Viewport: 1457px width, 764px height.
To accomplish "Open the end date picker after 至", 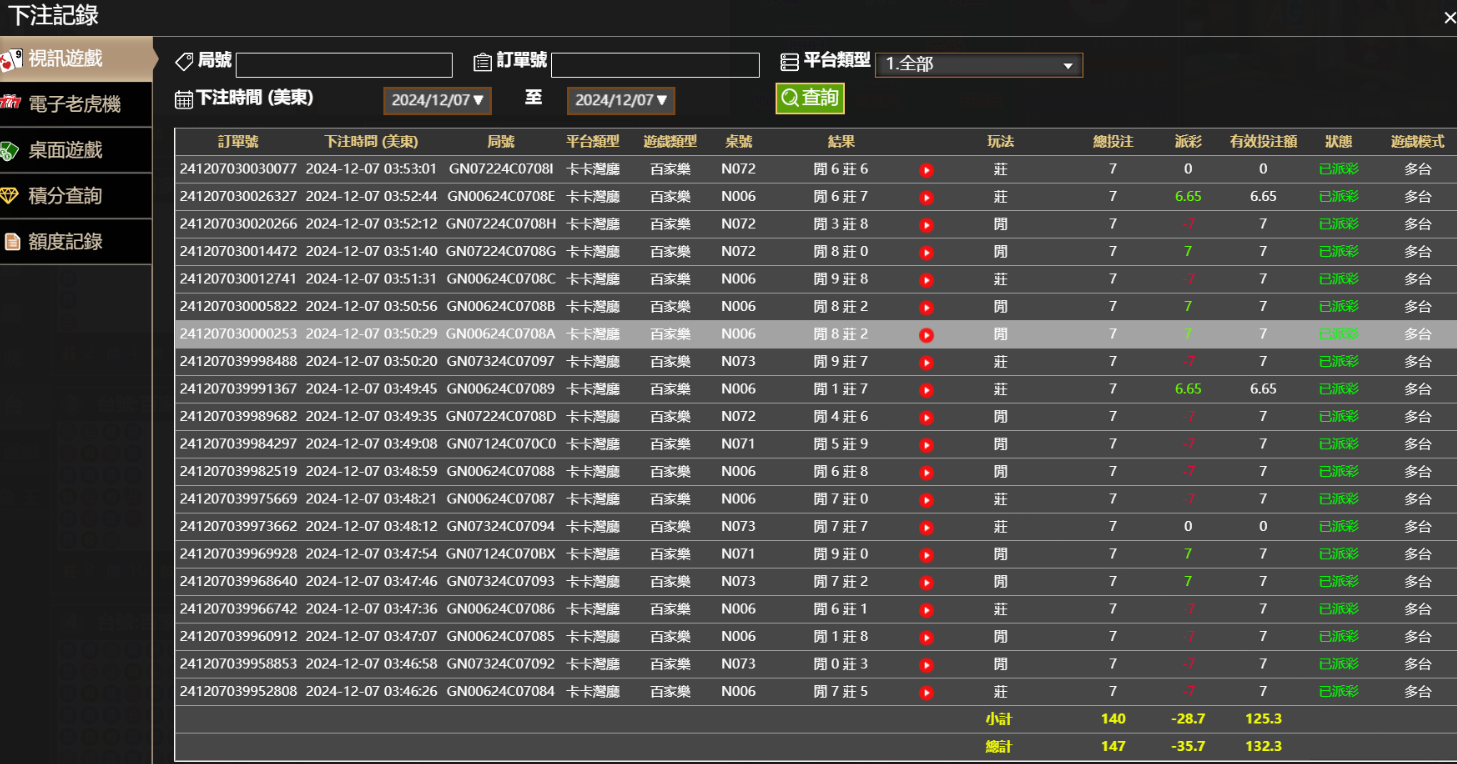I will point(620,101).
